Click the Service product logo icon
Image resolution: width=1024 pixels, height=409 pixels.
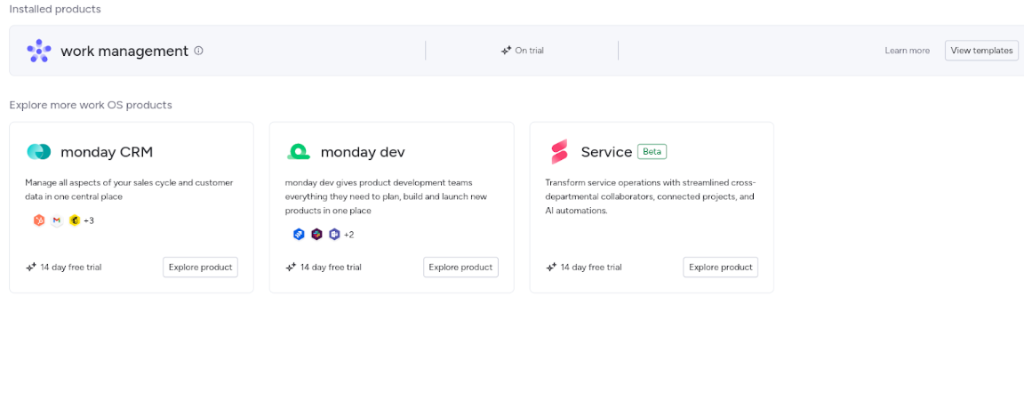[x=560, y=152]
